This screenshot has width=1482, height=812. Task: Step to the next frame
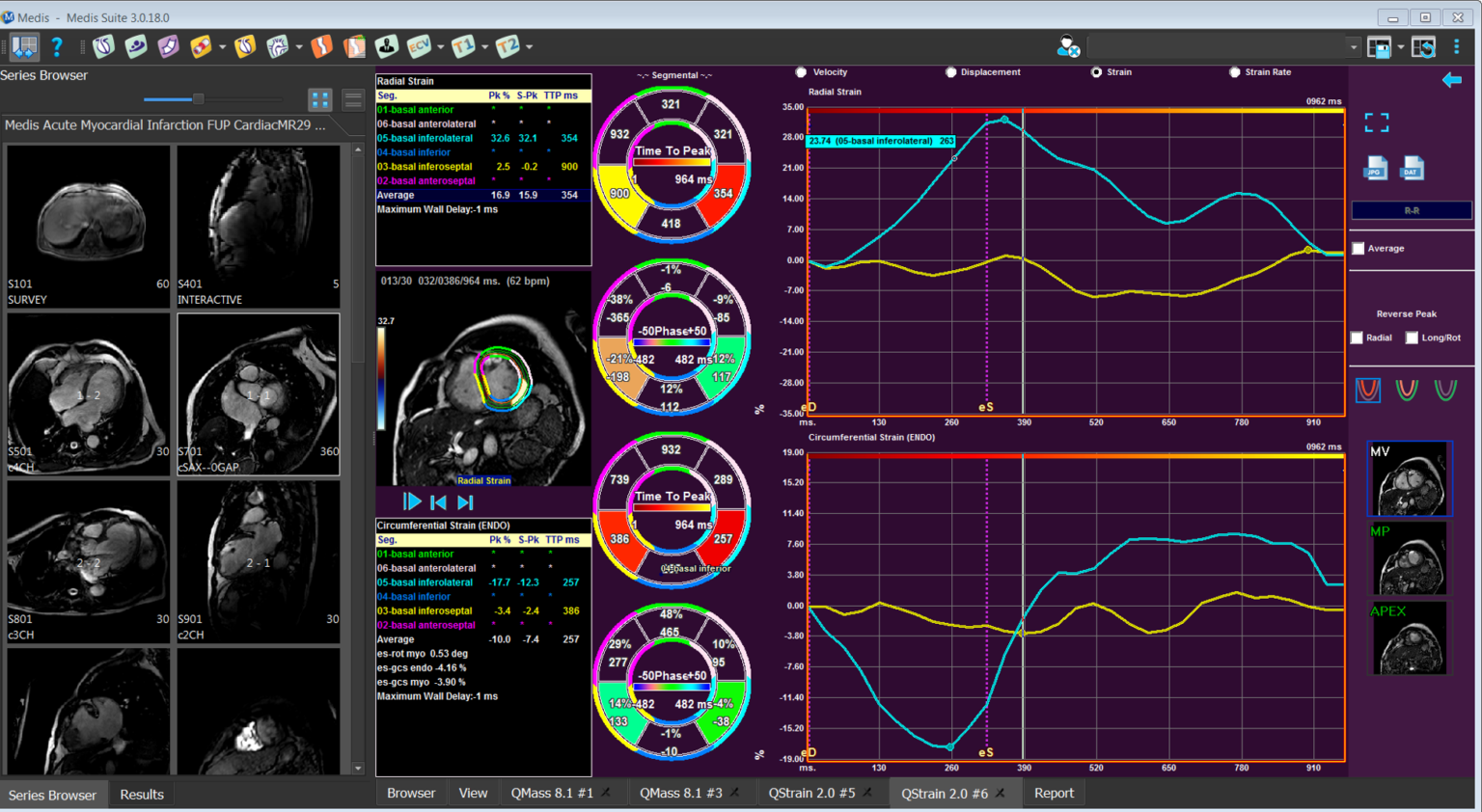click(466, 502)
